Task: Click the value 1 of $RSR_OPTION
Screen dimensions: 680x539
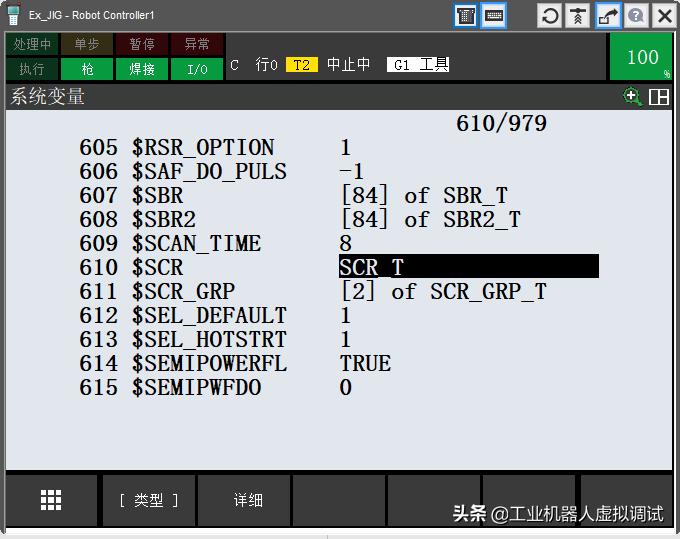Action: pos(346,147)
